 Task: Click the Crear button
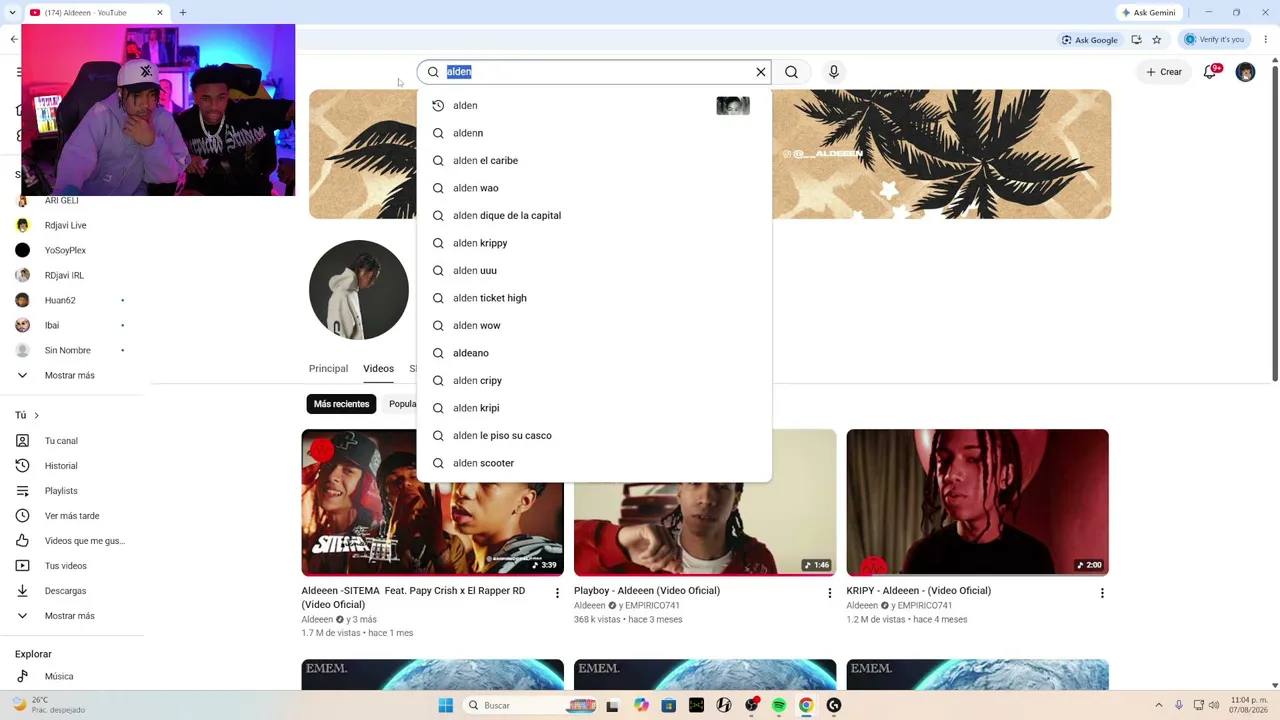click(1164, 72)
